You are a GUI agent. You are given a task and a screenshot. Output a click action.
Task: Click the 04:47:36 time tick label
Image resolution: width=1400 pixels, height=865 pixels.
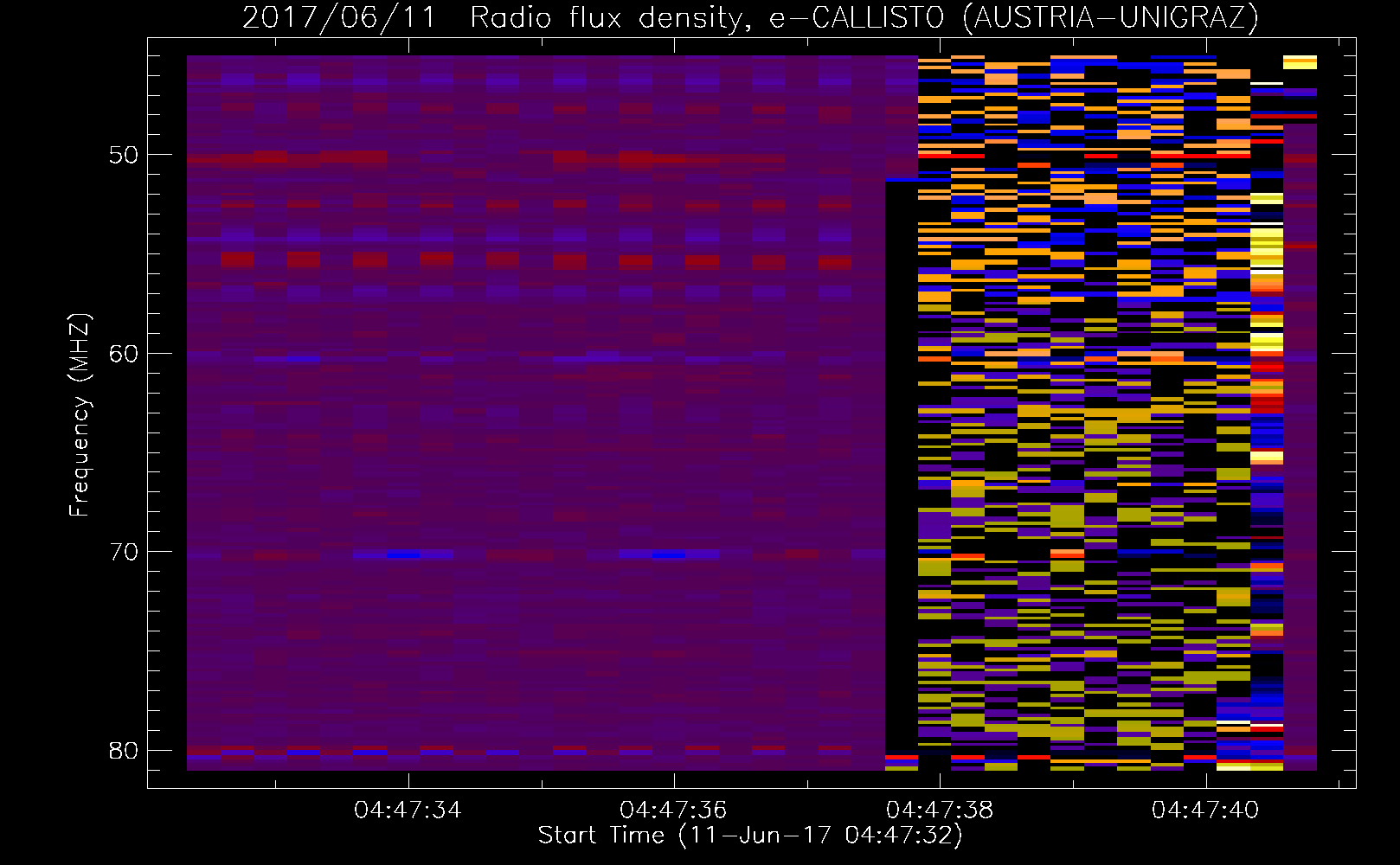[673, 811]
